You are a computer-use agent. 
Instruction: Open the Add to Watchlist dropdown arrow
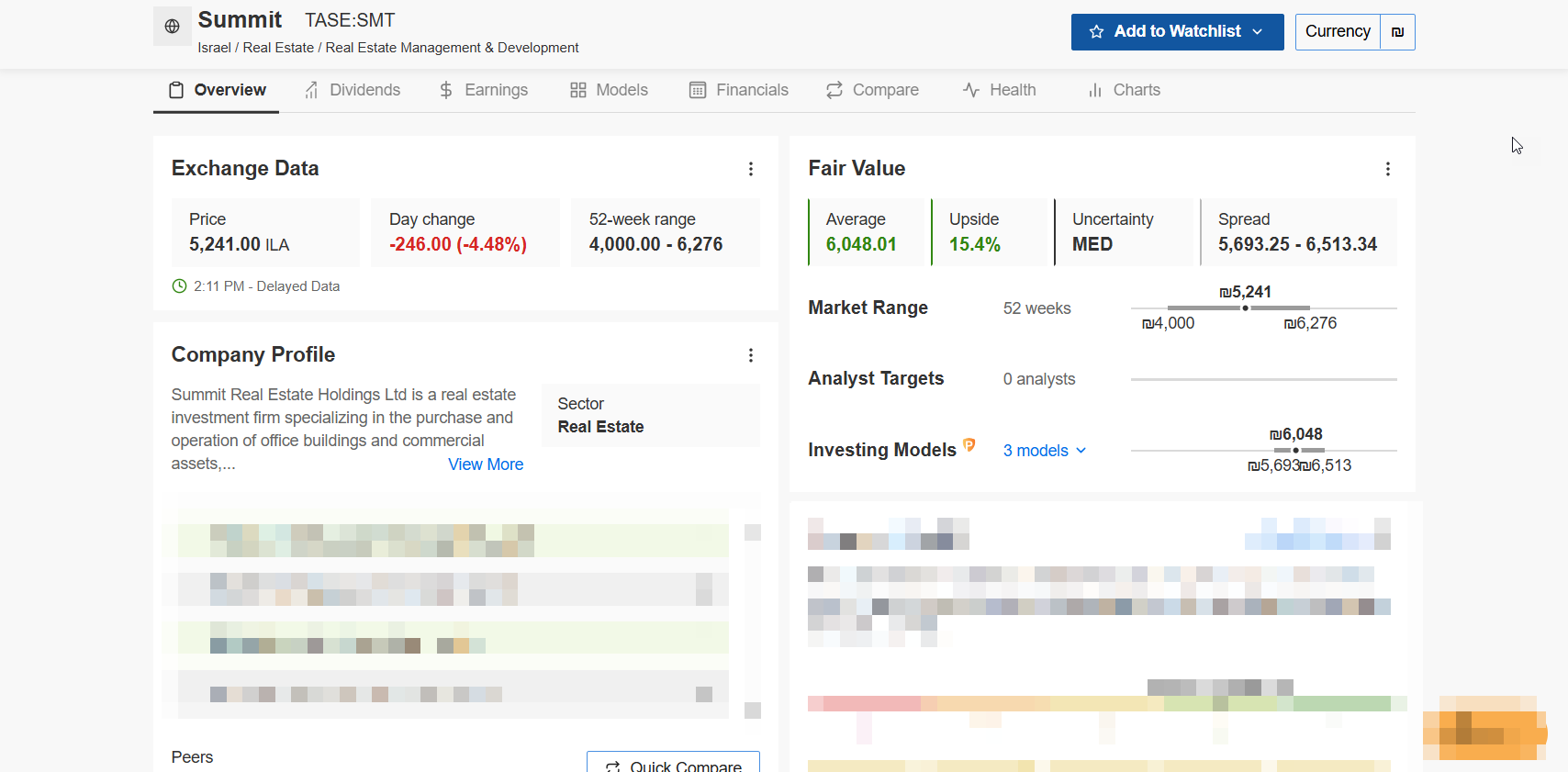(x=1258, y=32)
